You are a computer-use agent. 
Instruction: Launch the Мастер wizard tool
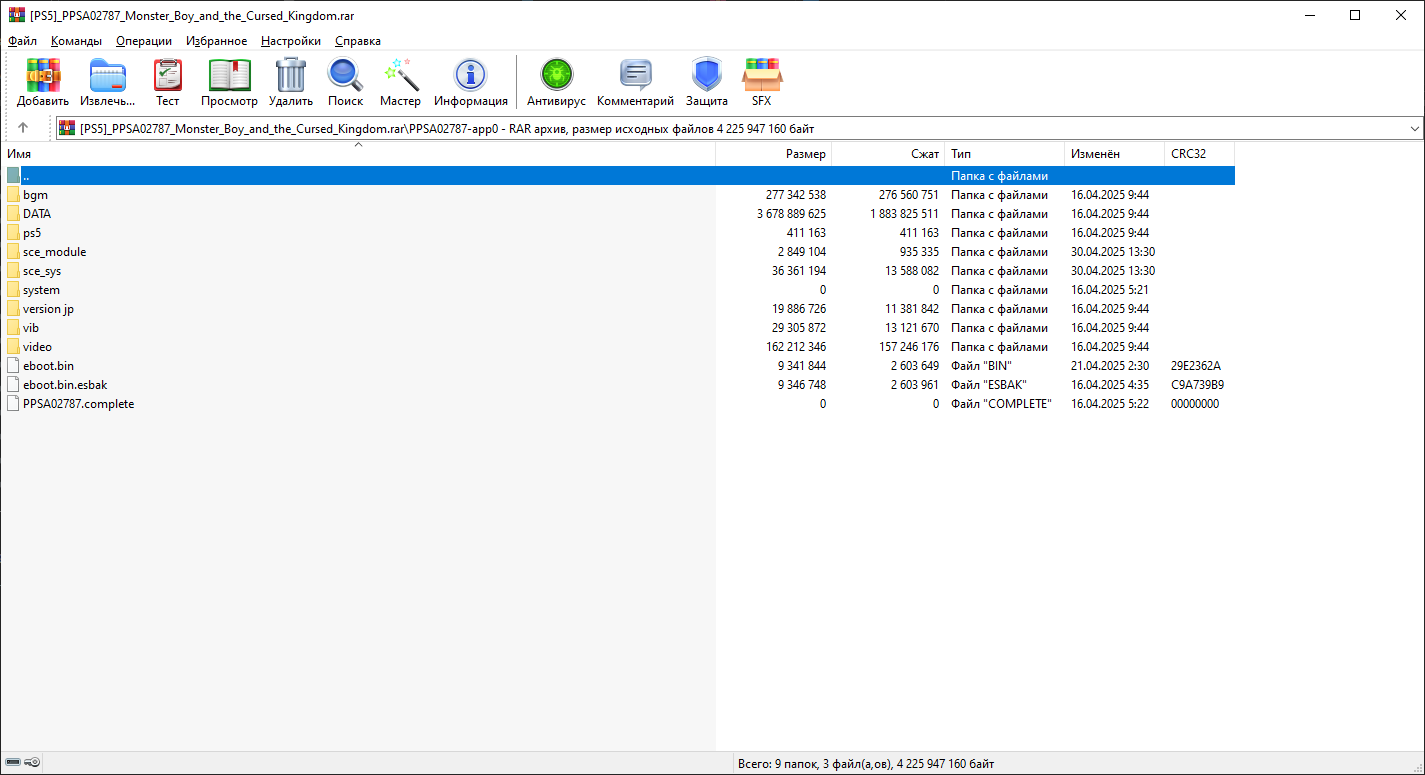coord(400,82)
